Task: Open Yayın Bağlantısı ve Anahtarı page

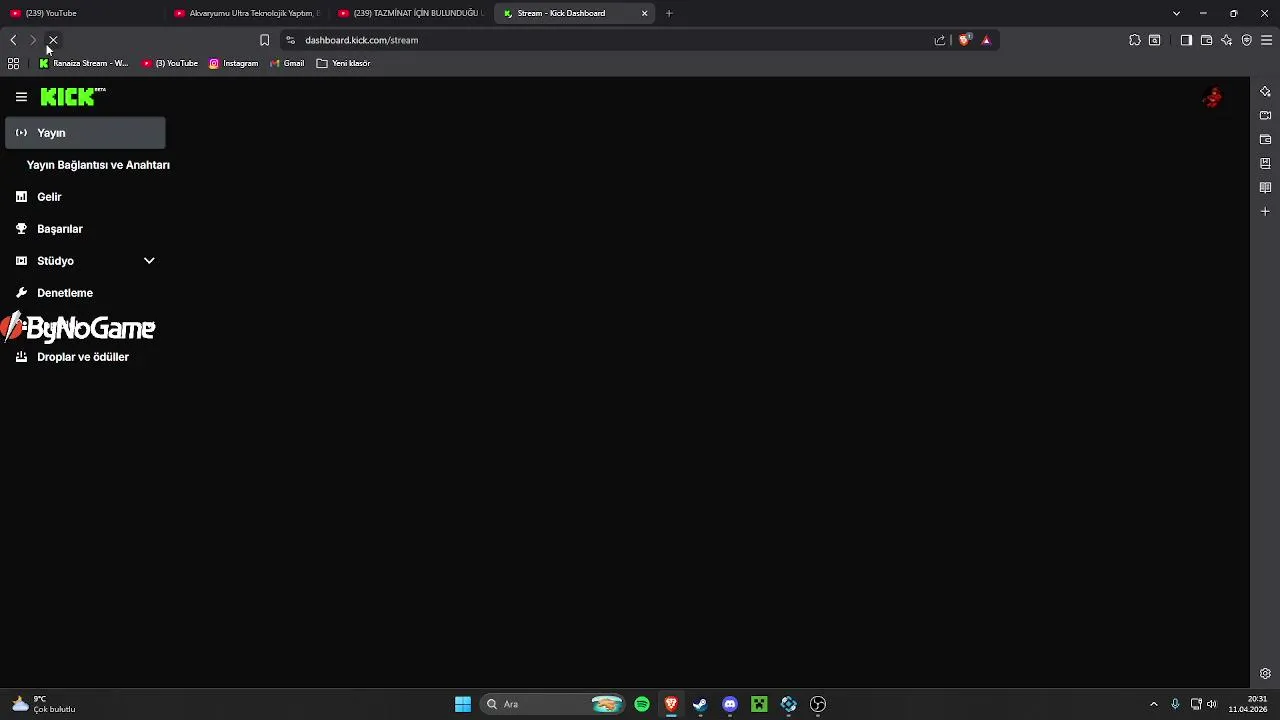Action: coord(98,165)
